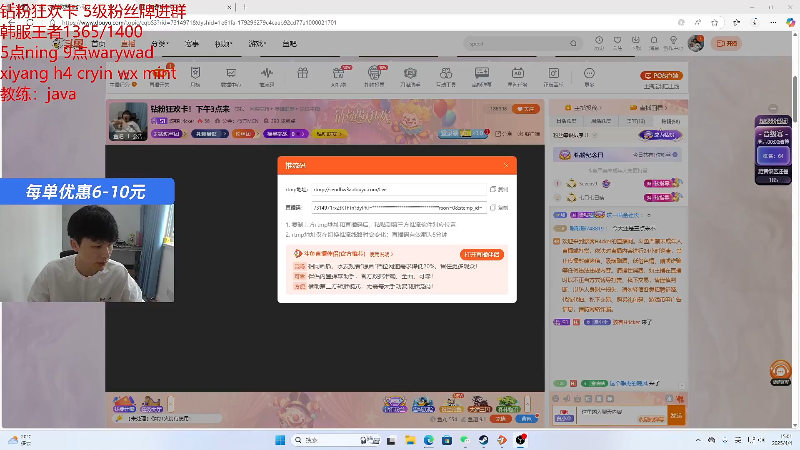Viewport: 800px width, 450px height.
Task: Open the third dropdown menu in top nav
Action: click(223, 43)
